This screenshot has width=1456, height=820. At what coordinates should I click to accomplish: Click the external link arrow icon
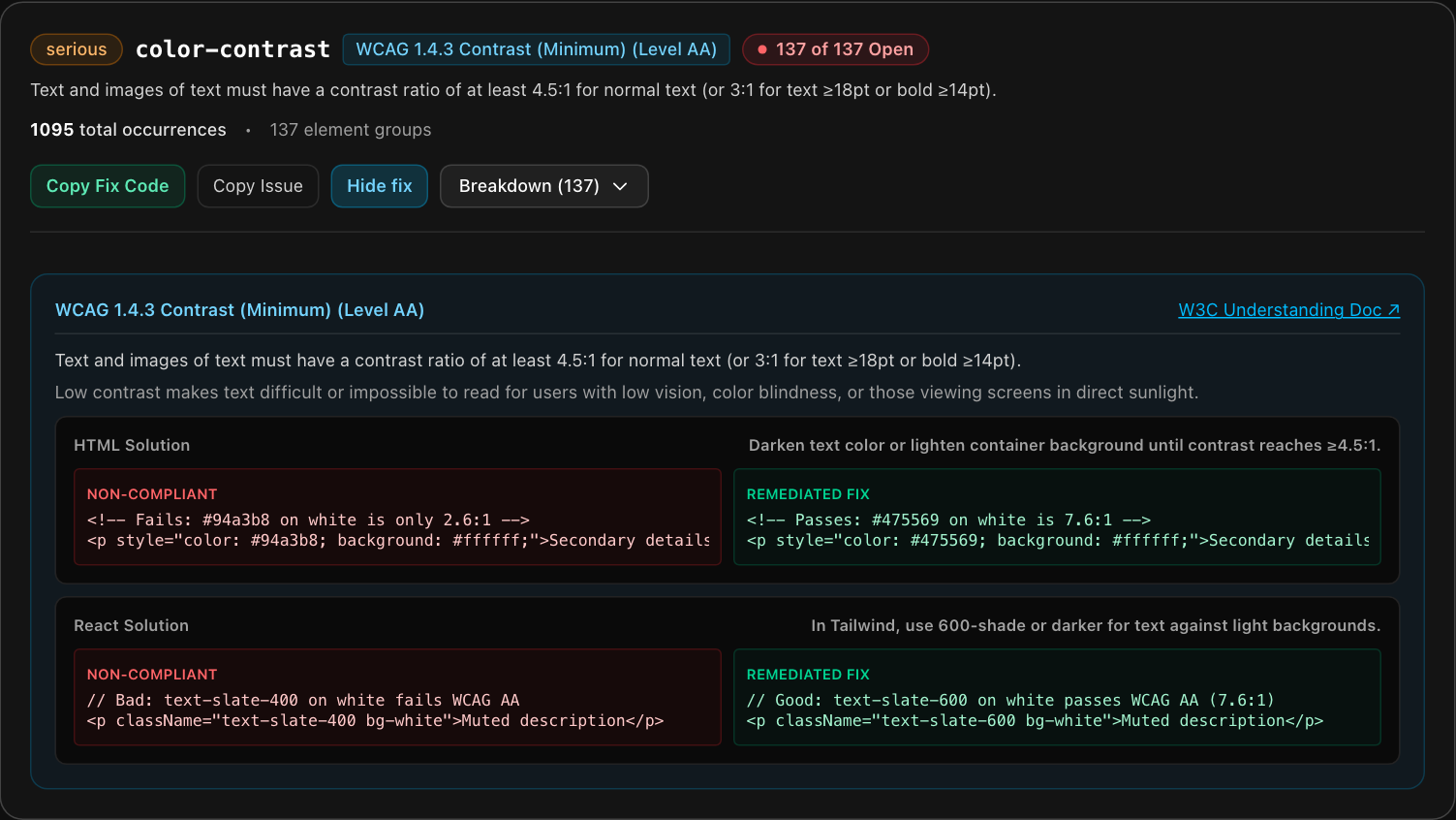point(1393,310)
